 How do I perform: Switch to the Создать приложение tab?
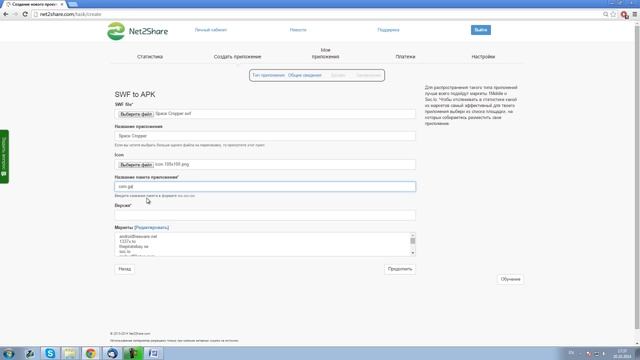237,57
